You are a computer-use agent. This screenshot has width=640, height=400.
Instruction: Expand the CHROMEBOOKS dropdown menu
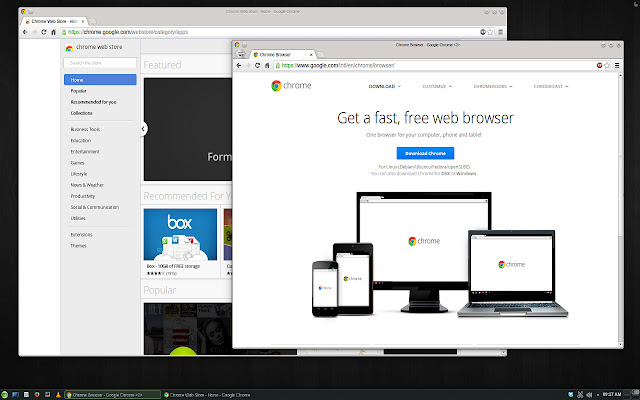coord(493,87)
